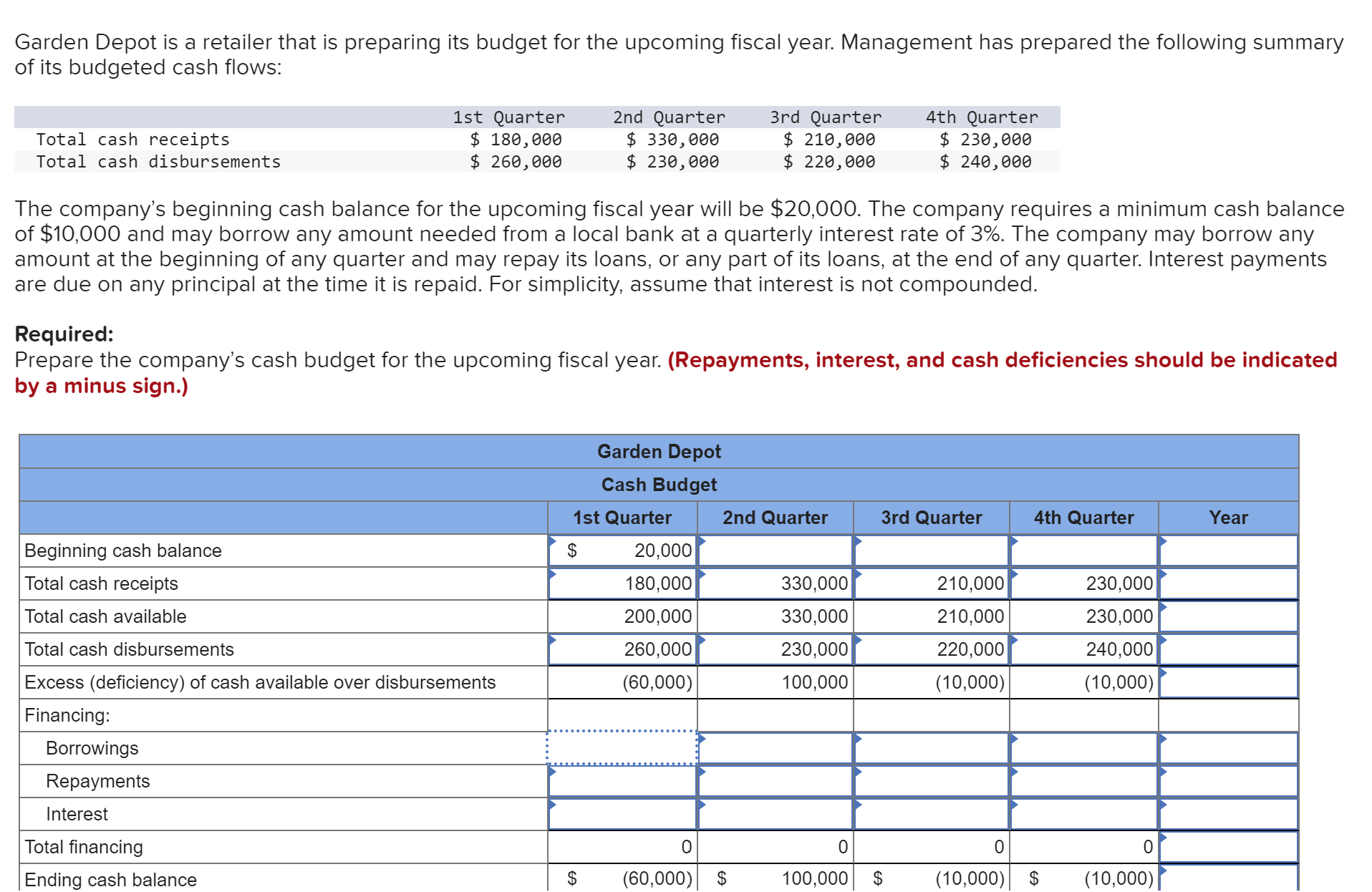Click 1st Quarter Repayments input cell

tap(623, 781)
